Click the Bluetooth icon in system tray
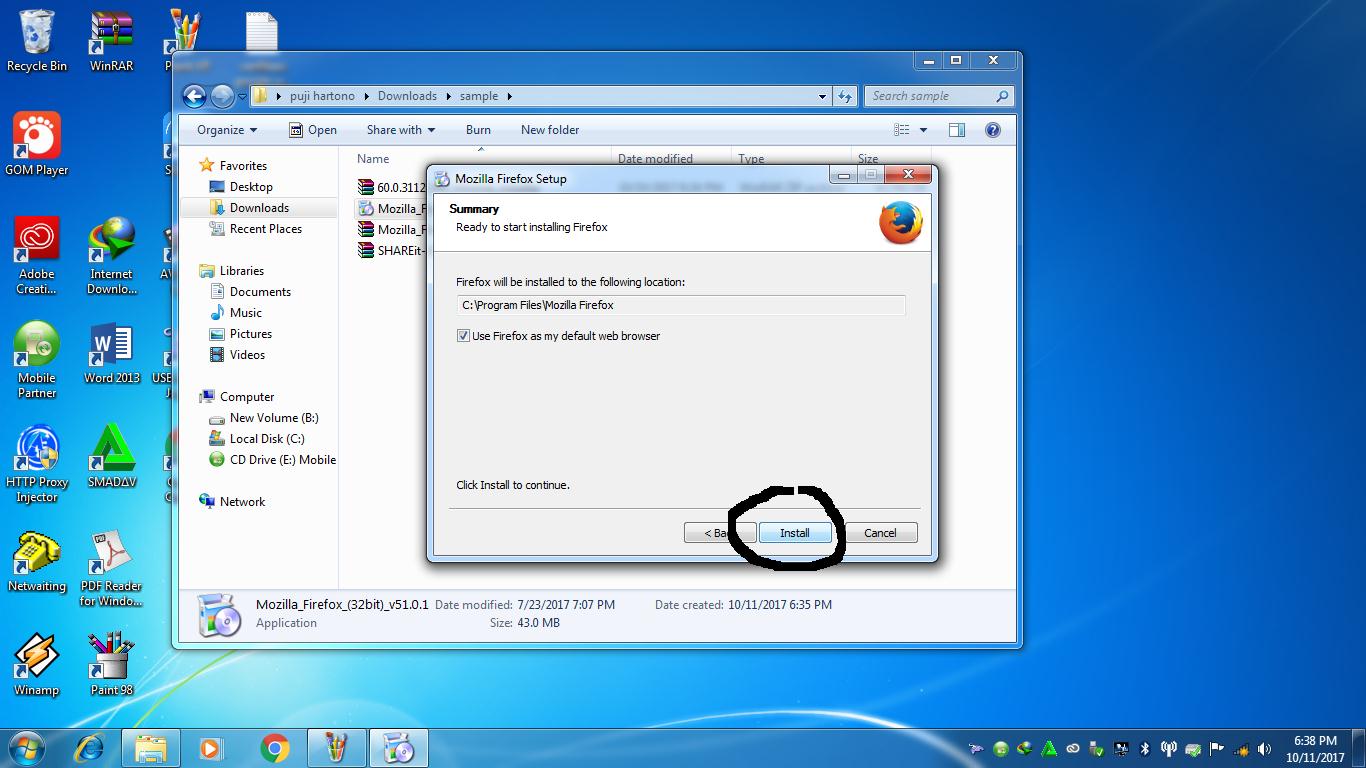This screenshot has height=768, width=1366. pos(1144,747)
